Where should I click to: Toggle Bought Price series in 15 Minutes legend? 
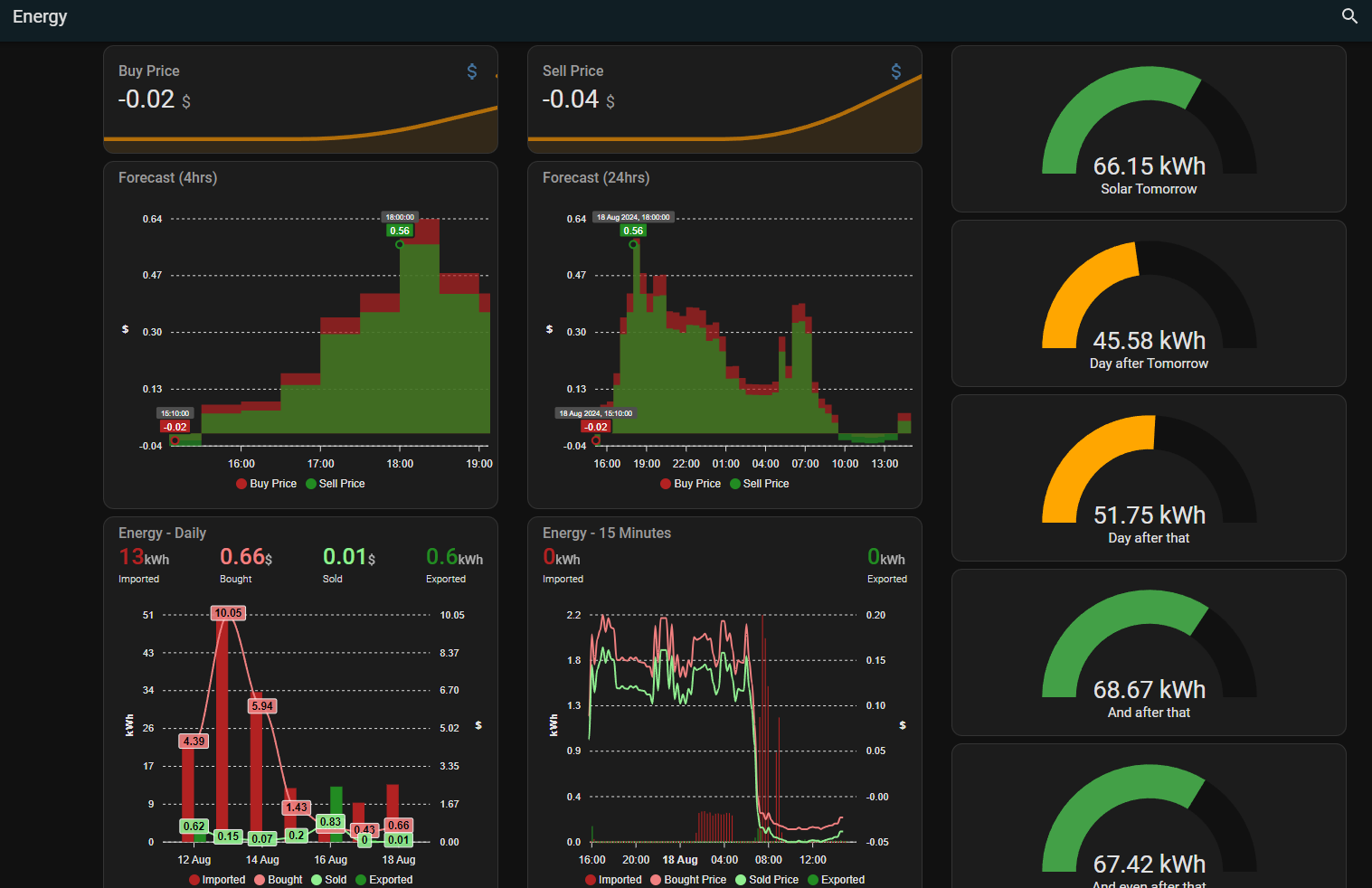click(688, 880)
